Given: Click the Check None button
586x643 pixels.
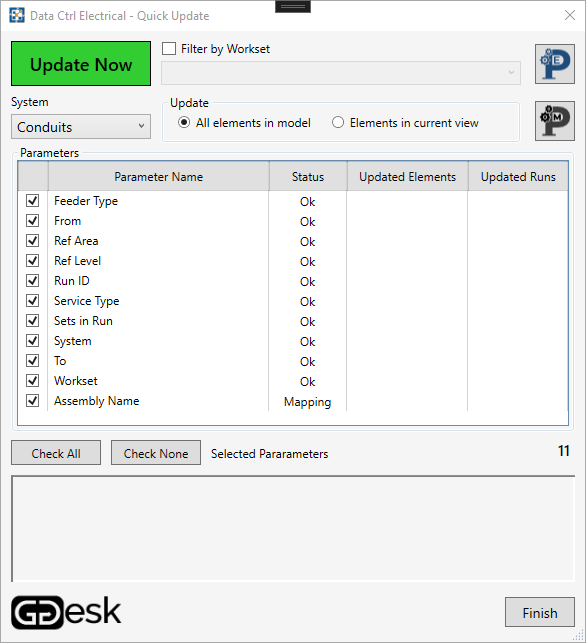Looking at the screenshot, I should point(156,453).
